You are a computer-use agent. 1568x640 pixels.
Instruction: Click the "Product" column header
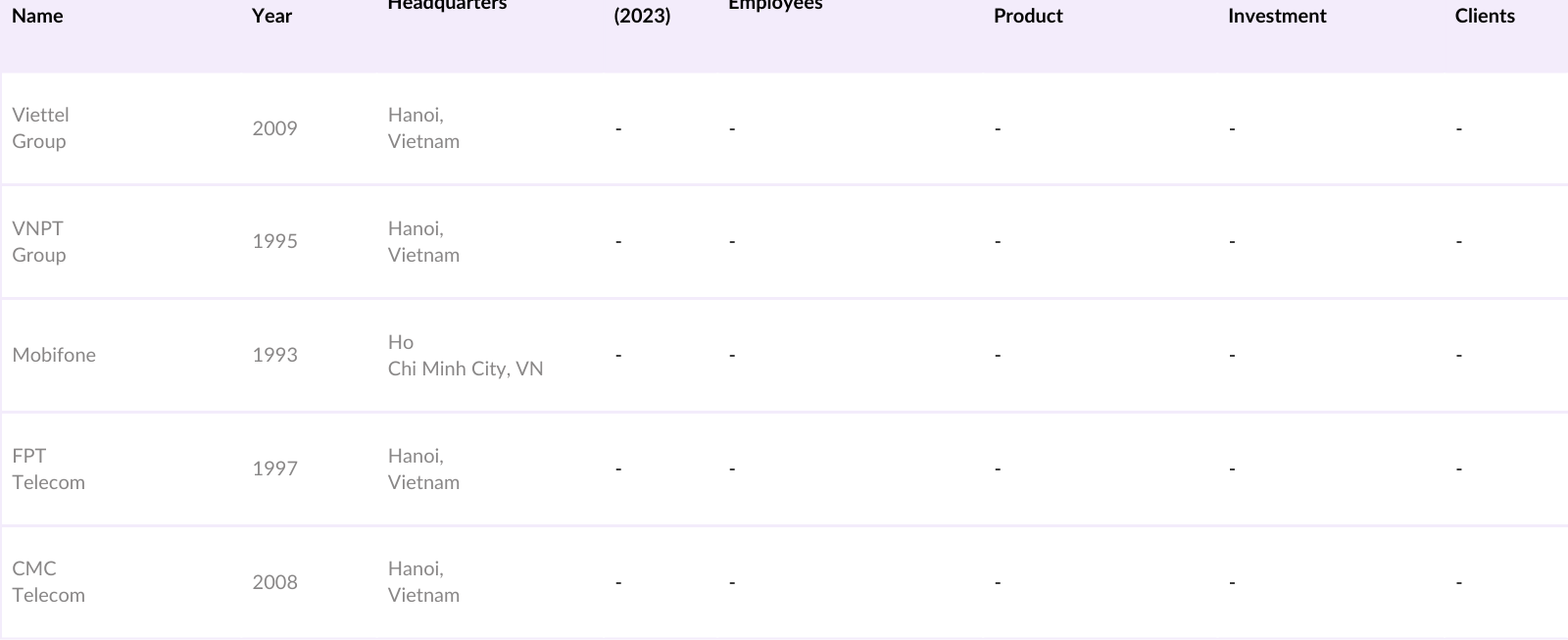pyautogui.click(x=1028, y=16)
